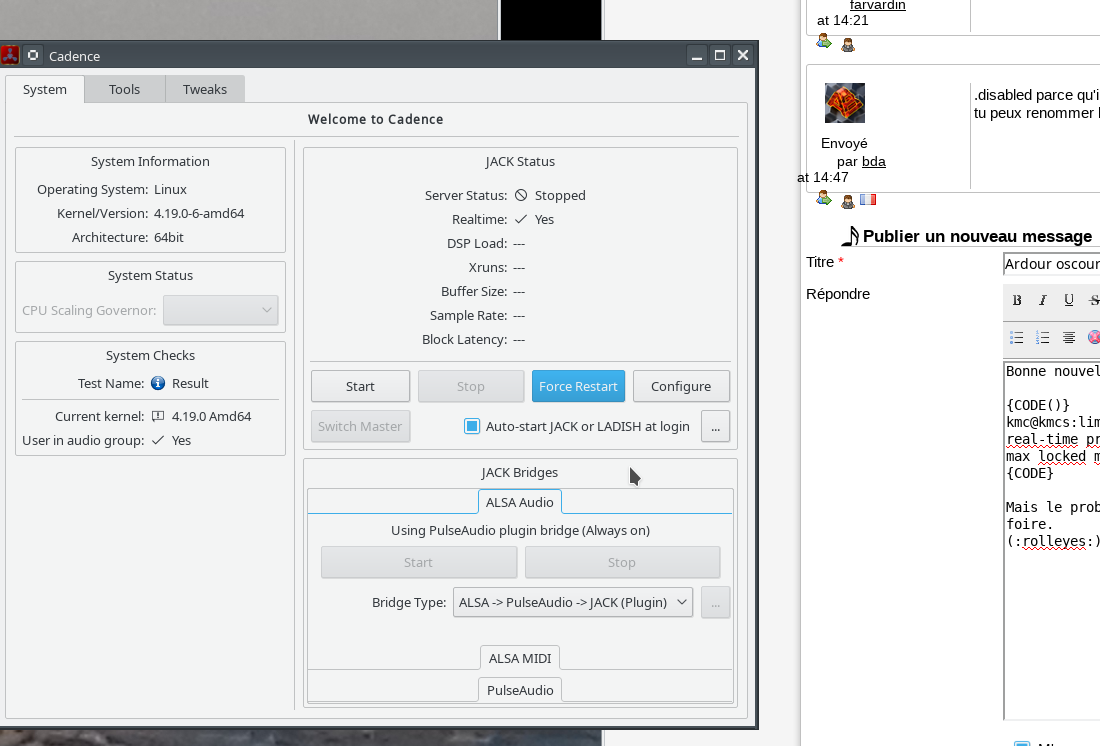Toggle Auto-start JACK or LADISH at login checkbox

[x=472, y=426]
